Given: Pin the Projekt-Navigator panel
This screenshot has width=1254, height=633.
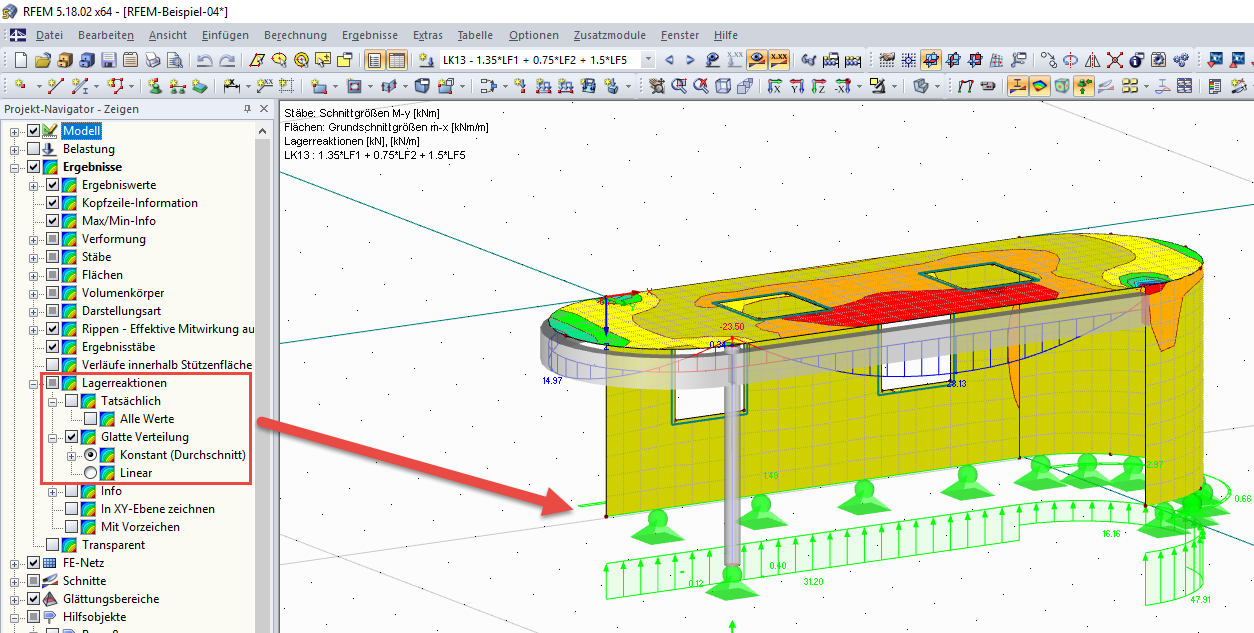Looking at the screenshot, I should click(x=247, y=109).
